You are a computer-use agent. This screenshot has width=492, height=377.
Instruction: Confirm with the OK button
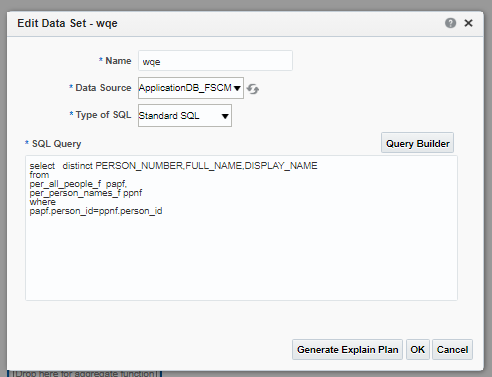coord(418,349)
